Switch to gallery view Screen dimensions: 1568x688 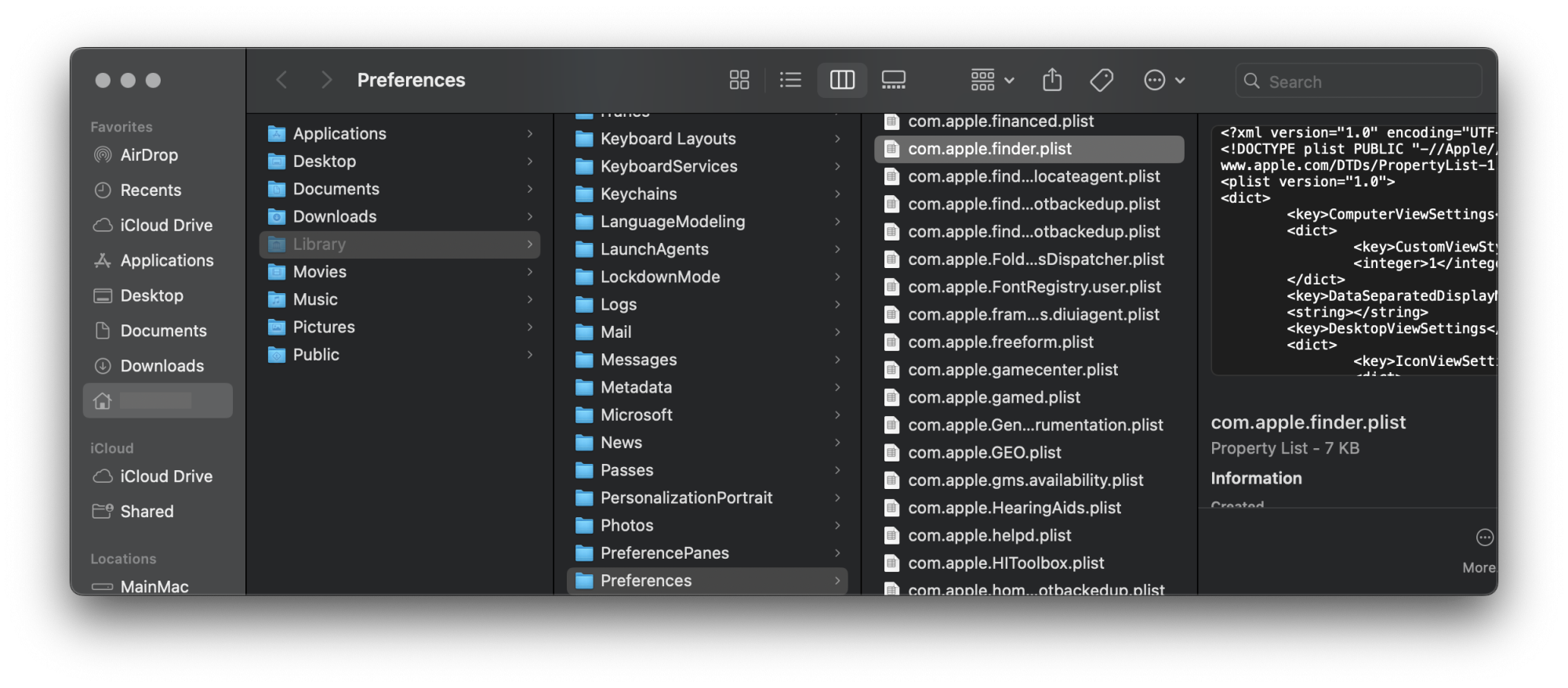pos(894,80)
